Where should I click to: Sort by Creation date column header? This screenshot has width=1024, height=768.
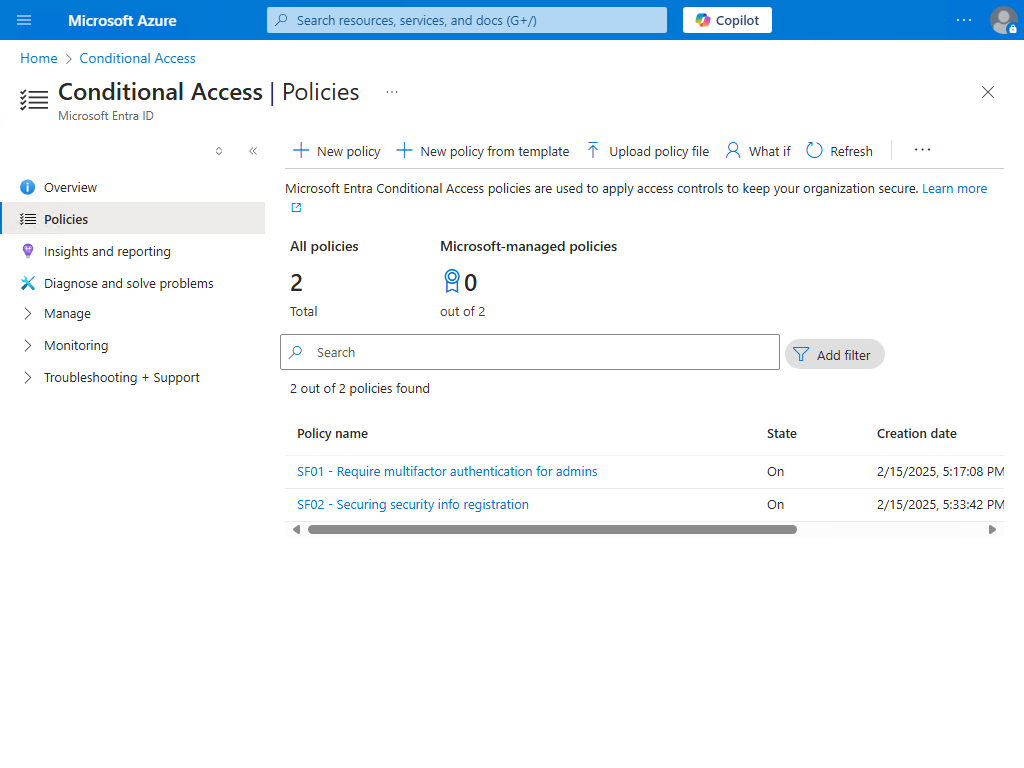pyautogui.click(x=916, y=434)
